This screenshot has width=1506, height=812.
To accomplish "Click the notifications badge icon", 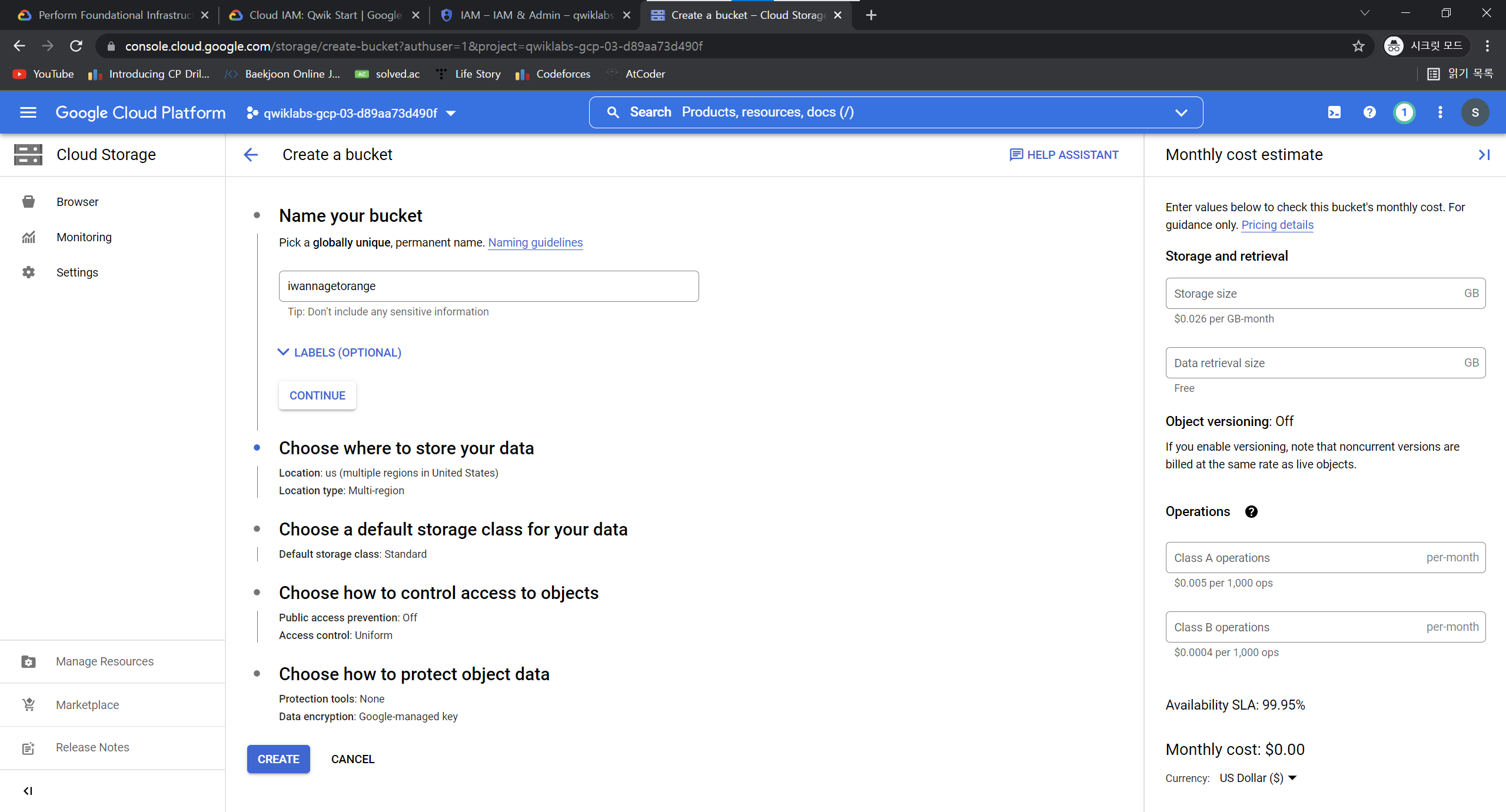I will (1404, 112).
